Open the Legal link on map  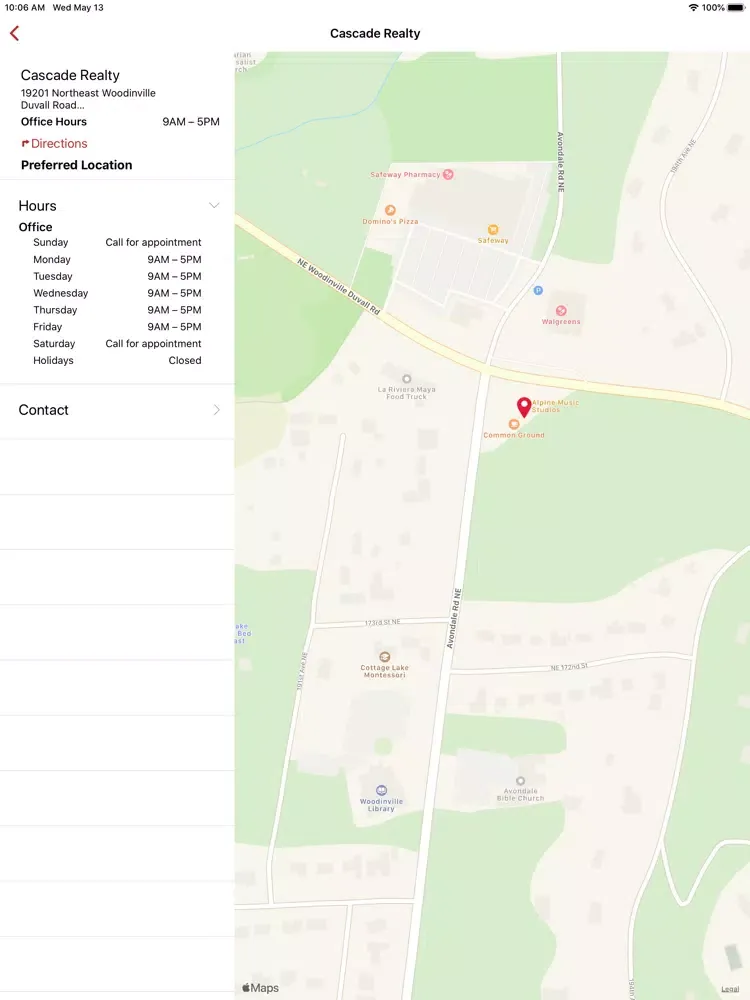(730, 989)
